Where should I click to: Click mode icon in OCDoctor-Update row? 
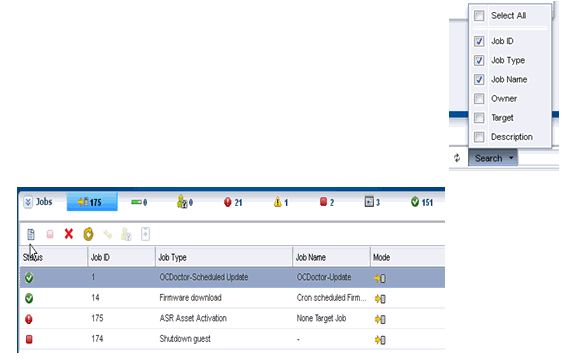coord(380,278)
